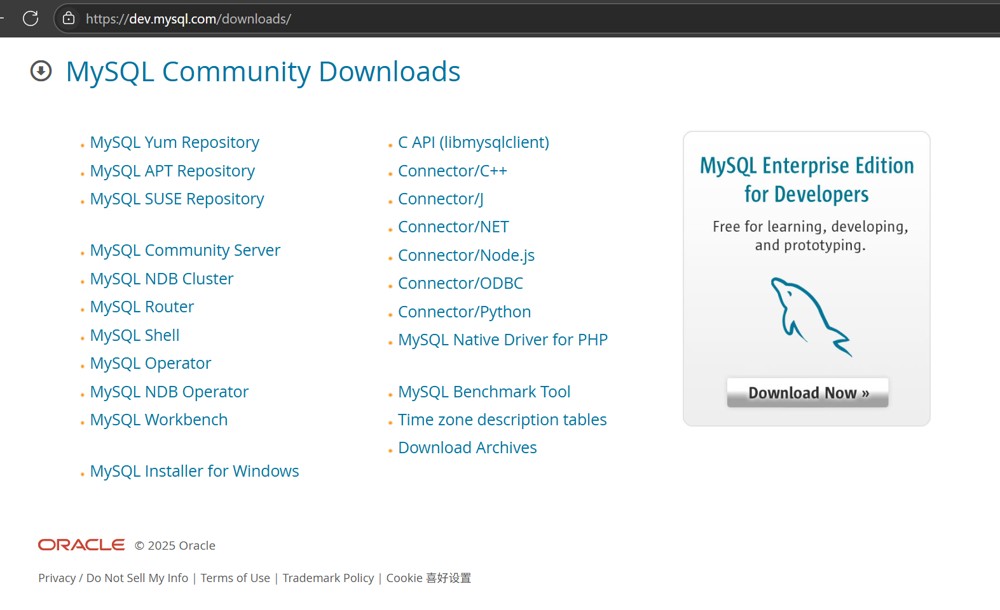Open Cookie 喜好设置 preferences link
This screenshot has width=1000, height=610.
coord(429,577)
